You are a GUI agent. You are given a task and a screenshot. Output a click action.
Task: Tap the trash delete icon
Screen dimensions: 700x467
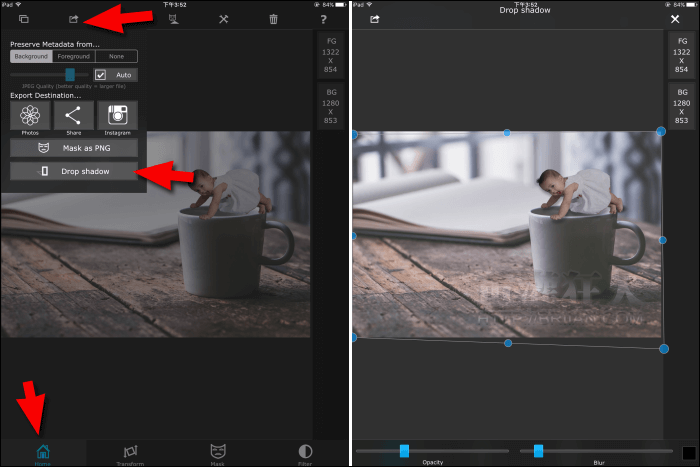point(274,19)
